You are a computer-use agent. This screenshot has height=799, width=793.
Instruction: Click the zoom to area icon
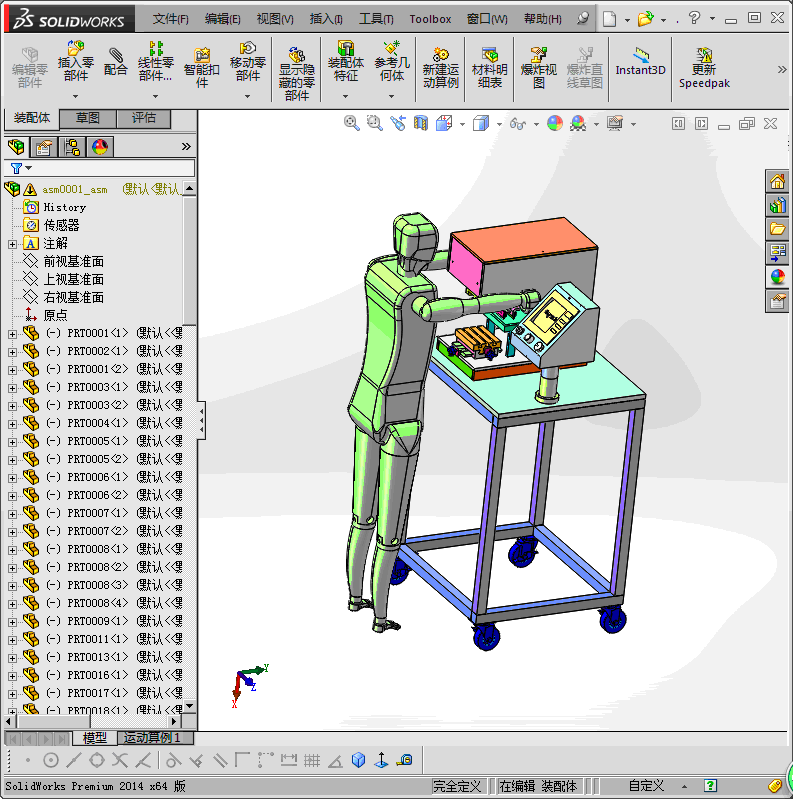pyautogui.click(x=375, y=123)
